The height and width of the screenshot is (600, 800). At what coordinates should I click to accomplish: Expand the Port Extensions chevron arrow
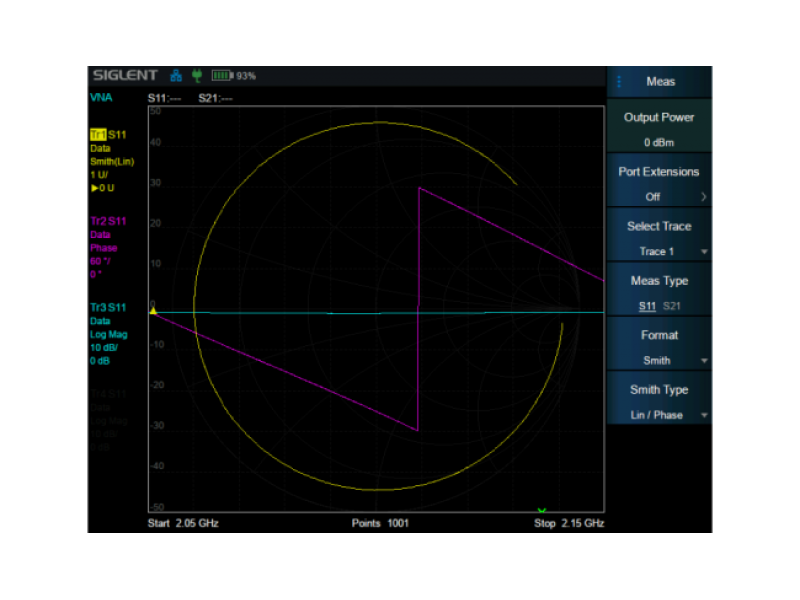pyautogui.click(x=704, y=197)
